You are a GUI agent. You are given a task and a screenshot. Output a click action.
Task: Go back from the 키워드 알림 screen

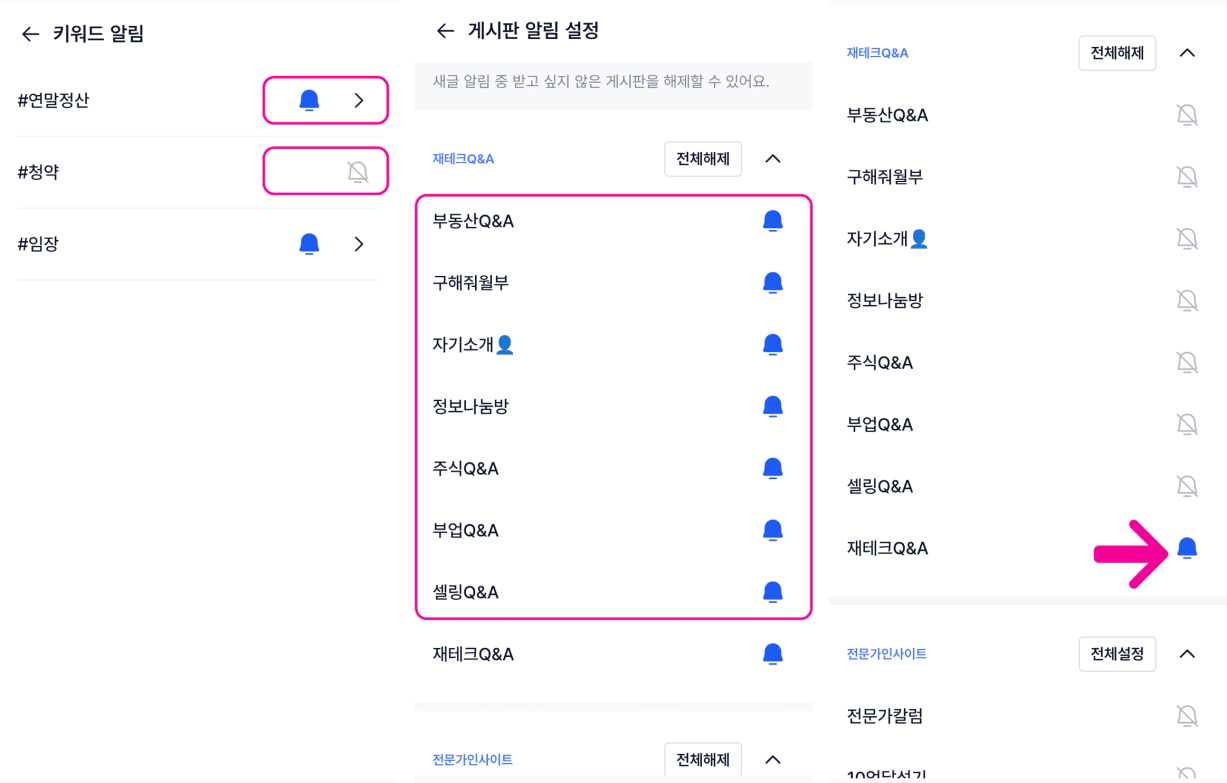pos(30,34)
